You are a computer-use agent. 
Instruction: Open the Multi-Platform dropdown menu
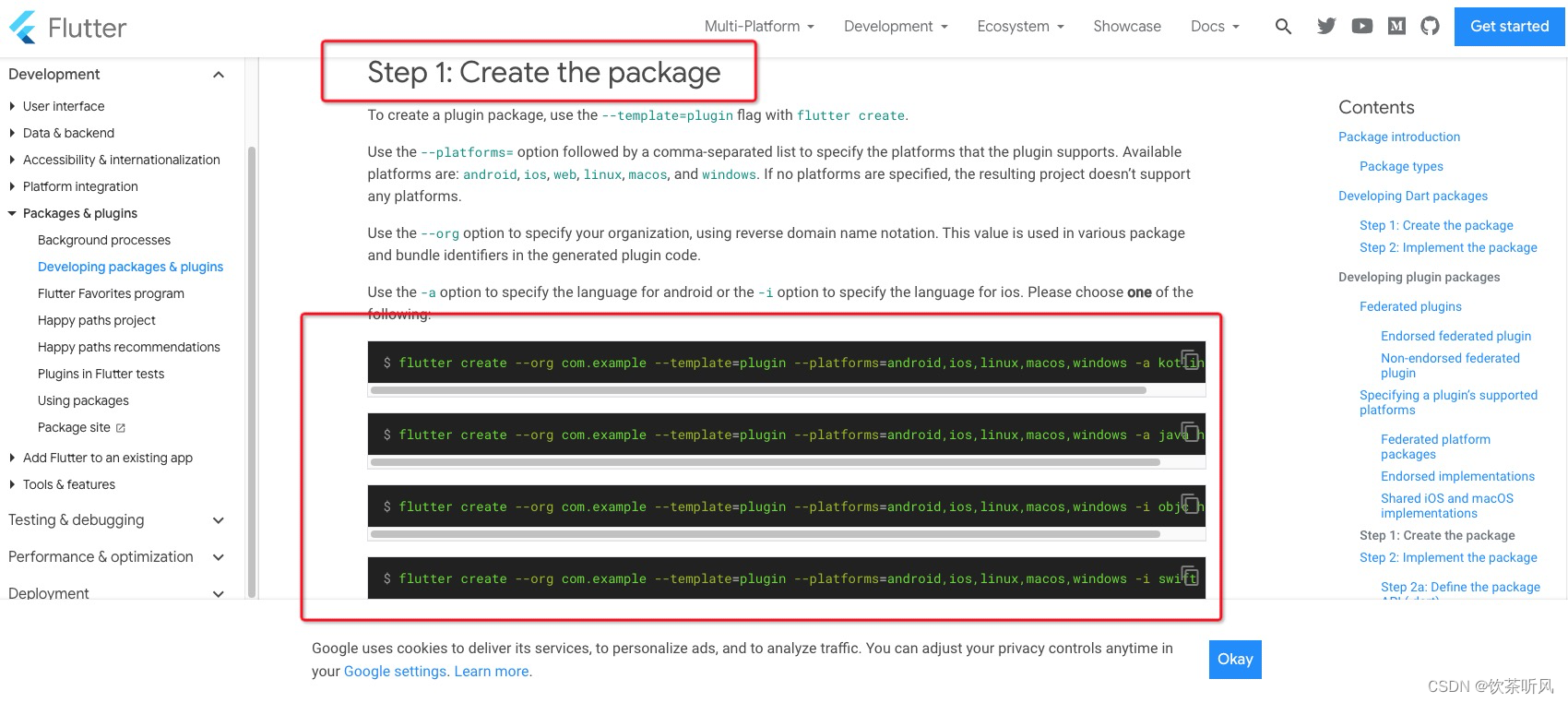point(759,27)
